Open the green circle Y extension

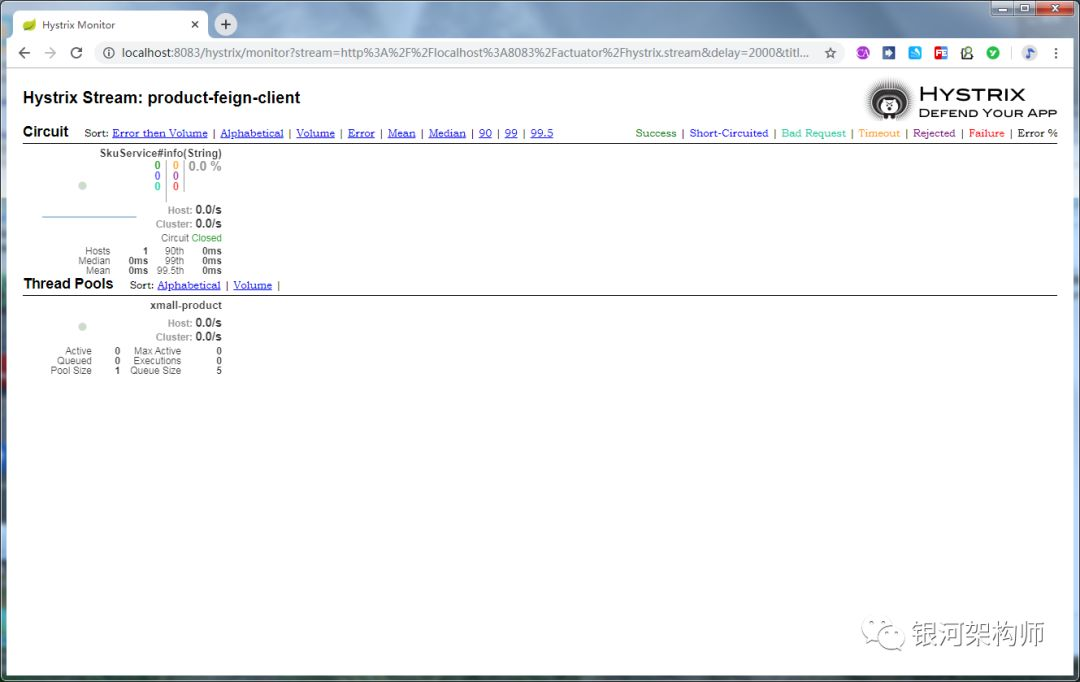[x=993, y=53]
